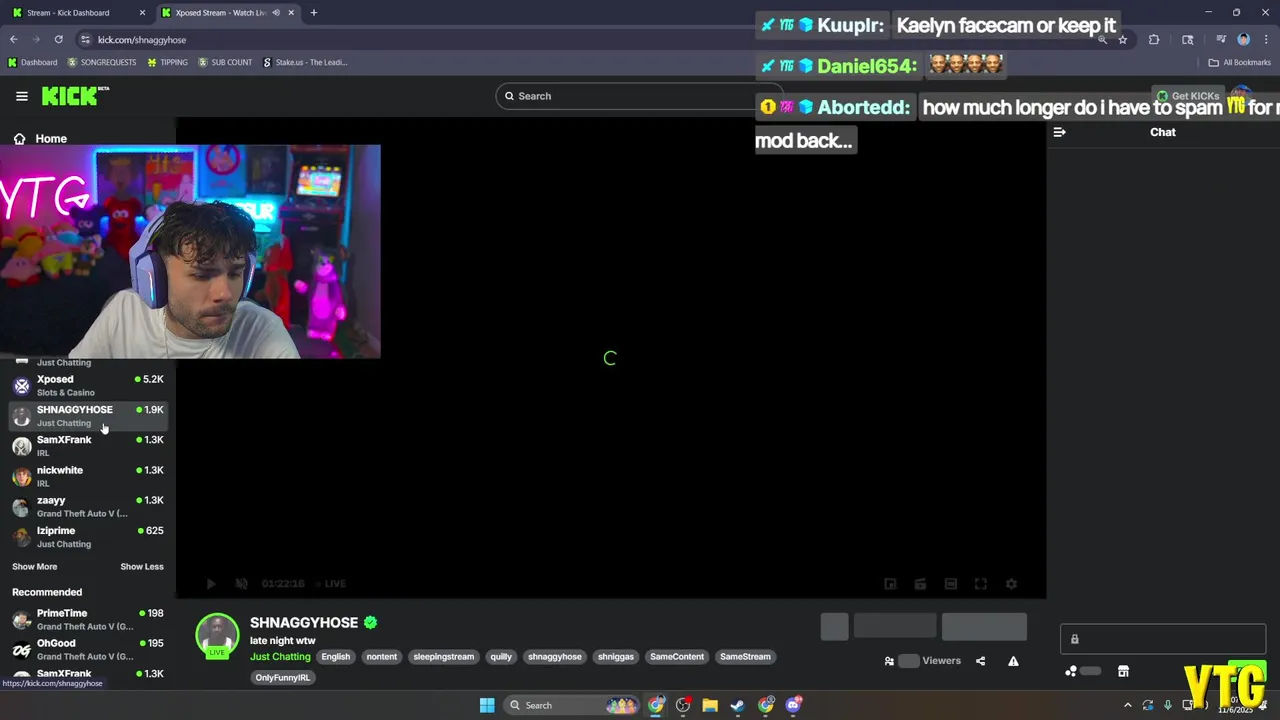
Task: Click the SameContent tag
Action: (x=677, y=657)
